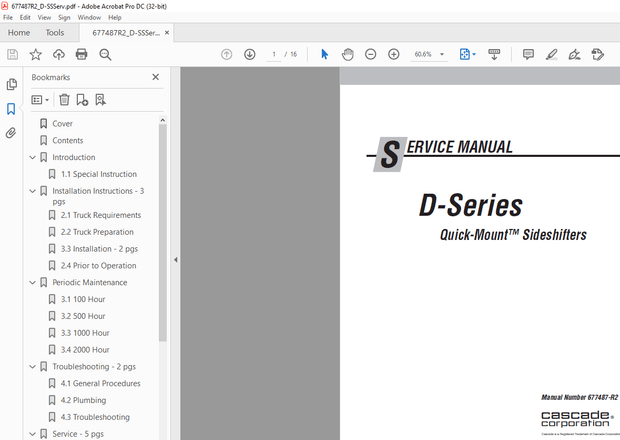620x440 pixels.
Task: Collapse Service - 5 pgs group
Action: point(33,434)
